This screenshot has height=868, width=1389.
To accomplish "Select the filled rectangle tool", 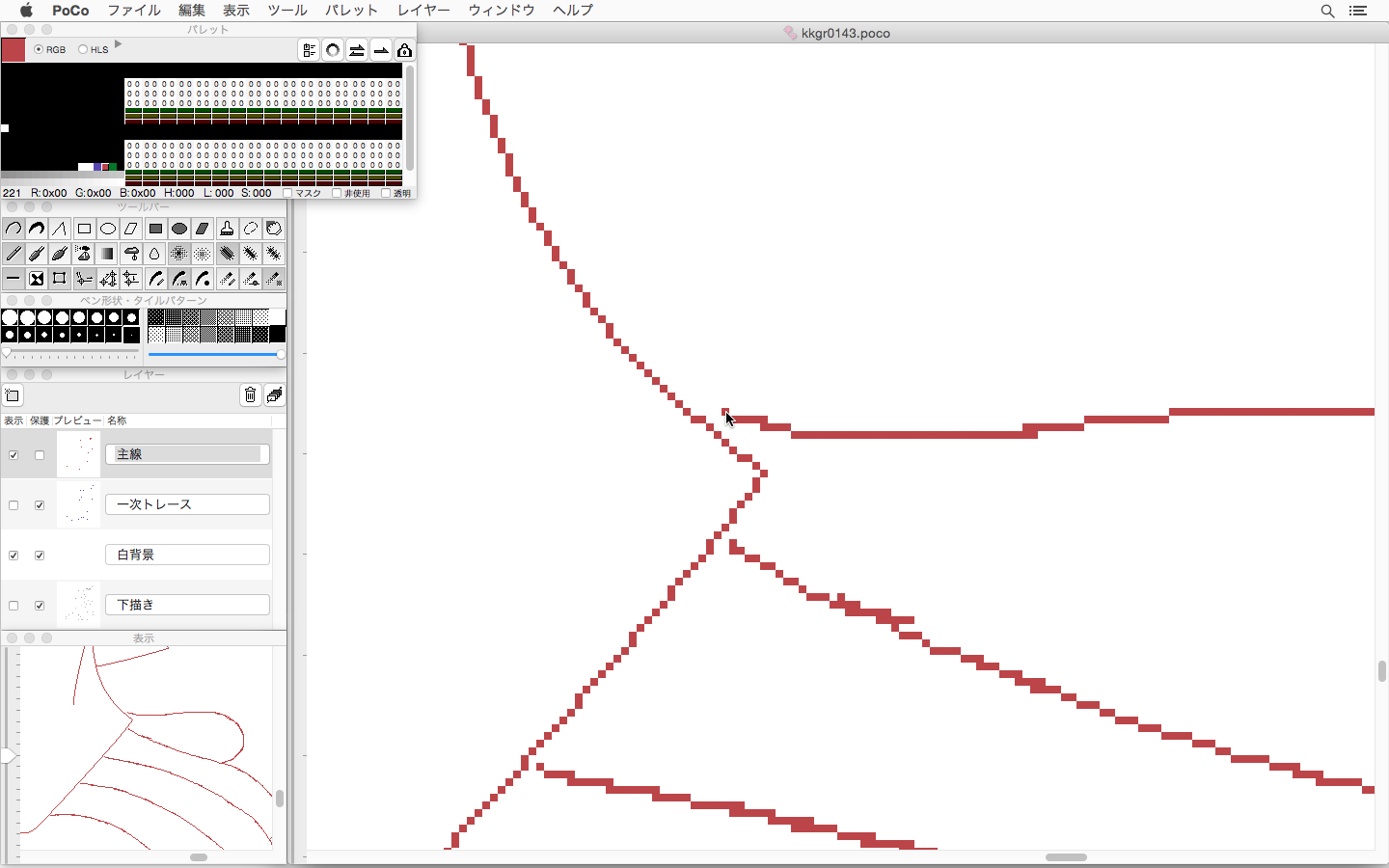I will 155,230.
